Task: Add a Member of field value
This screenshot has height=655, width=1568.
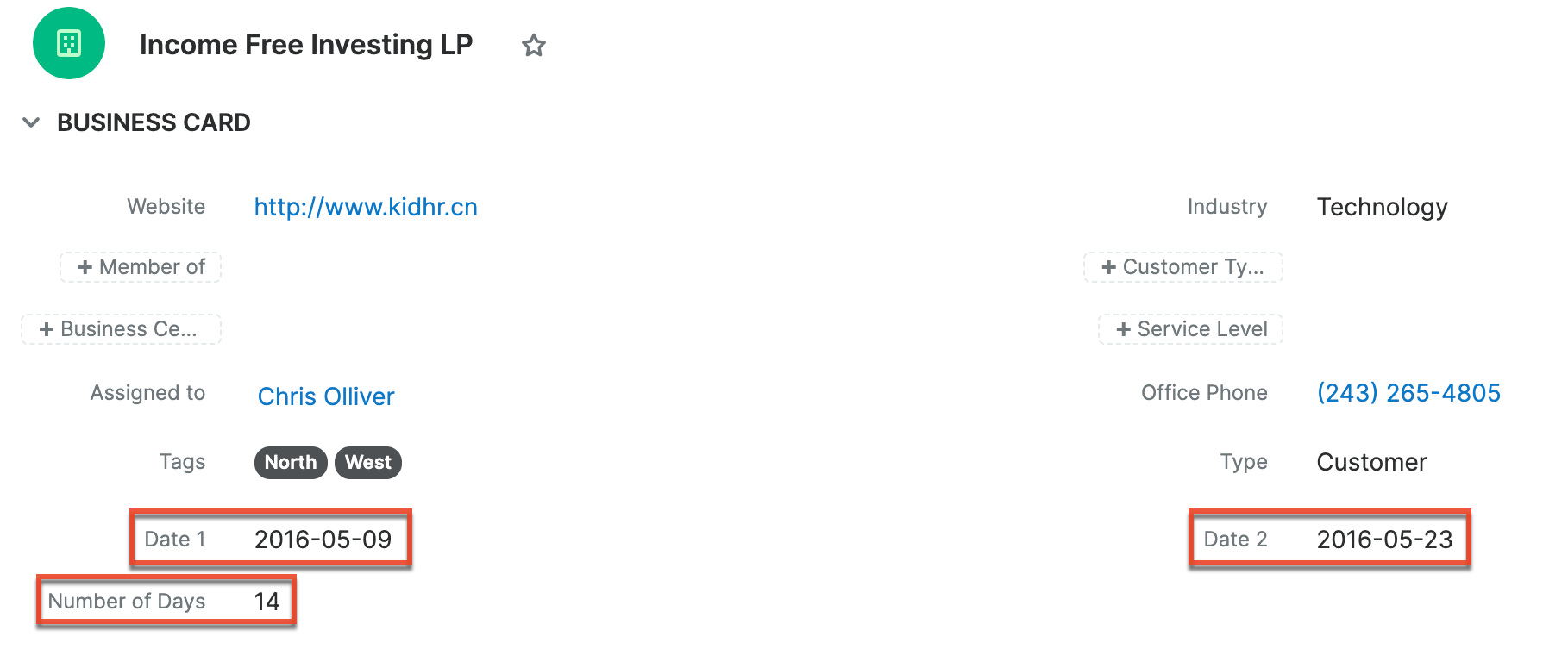Action: [x=141, y=267]
